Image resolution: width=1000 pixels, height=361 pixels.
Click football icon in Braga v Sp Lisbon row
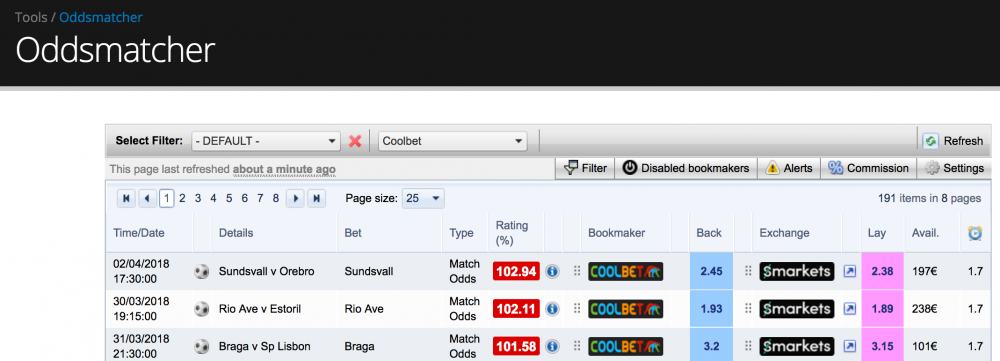tap(202, 346)
